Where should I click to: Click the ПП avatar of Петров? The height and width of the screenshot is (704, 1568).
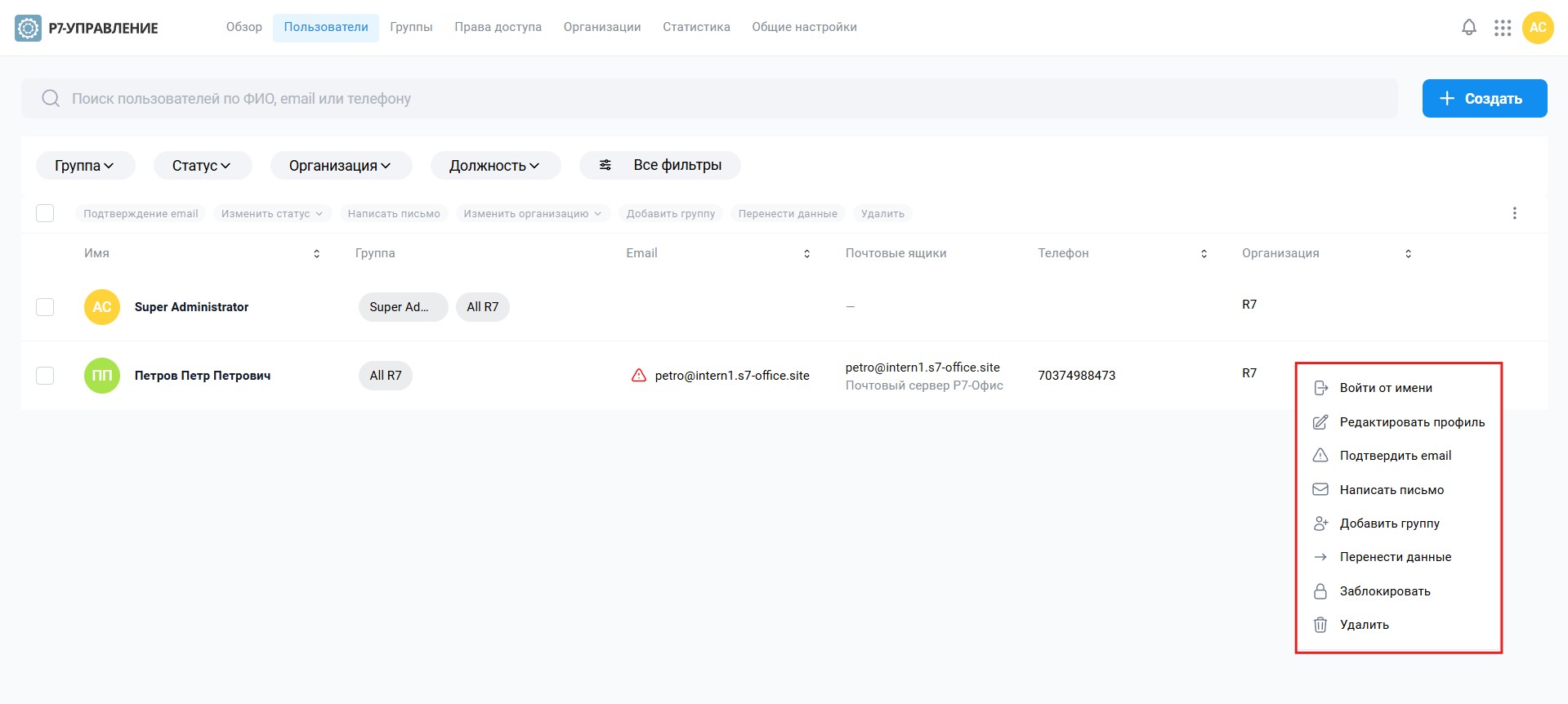102,376
